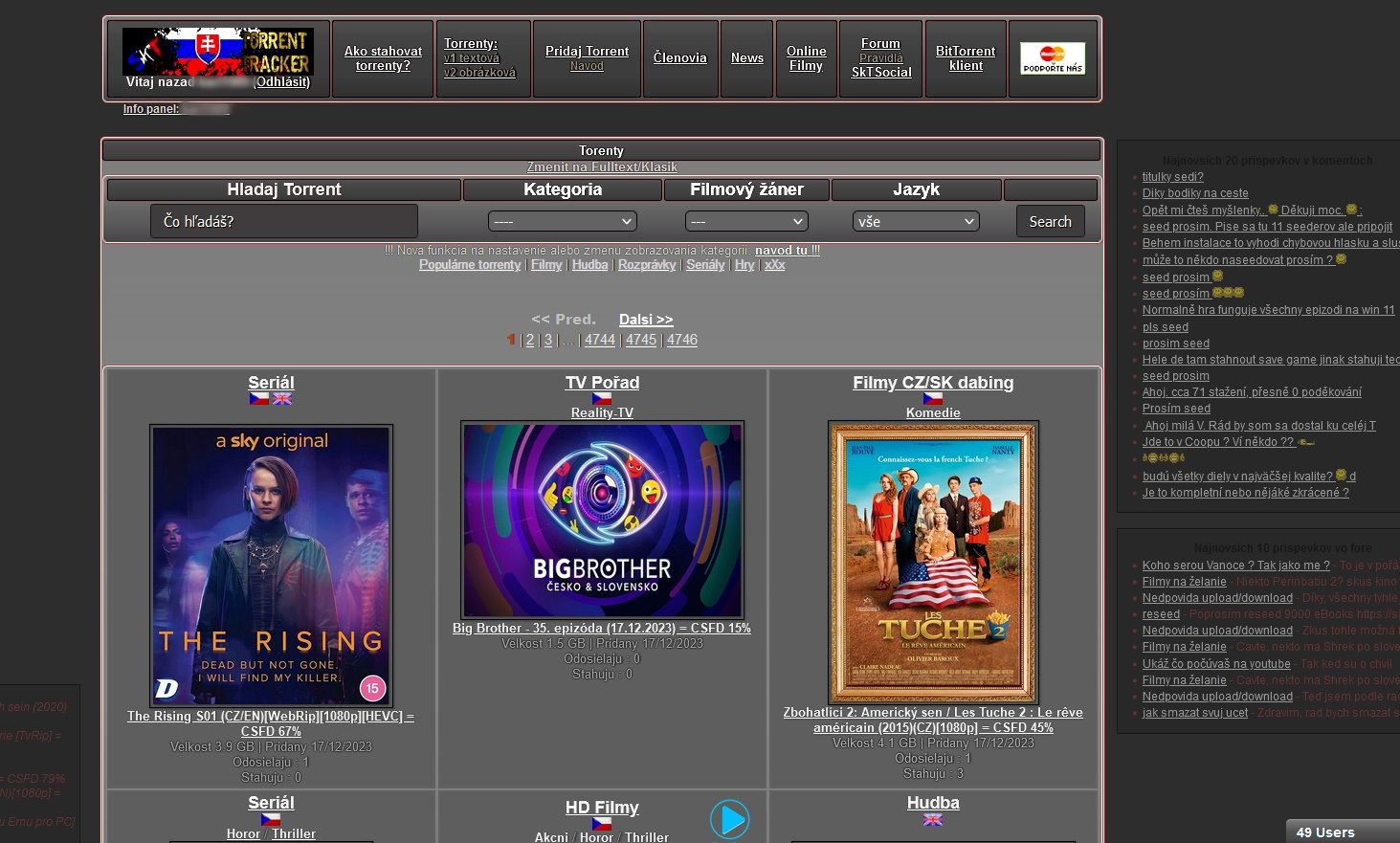Click the 'navod tu' link
The height and width of the screenshot is (843, 1400).
pos(781,251)
